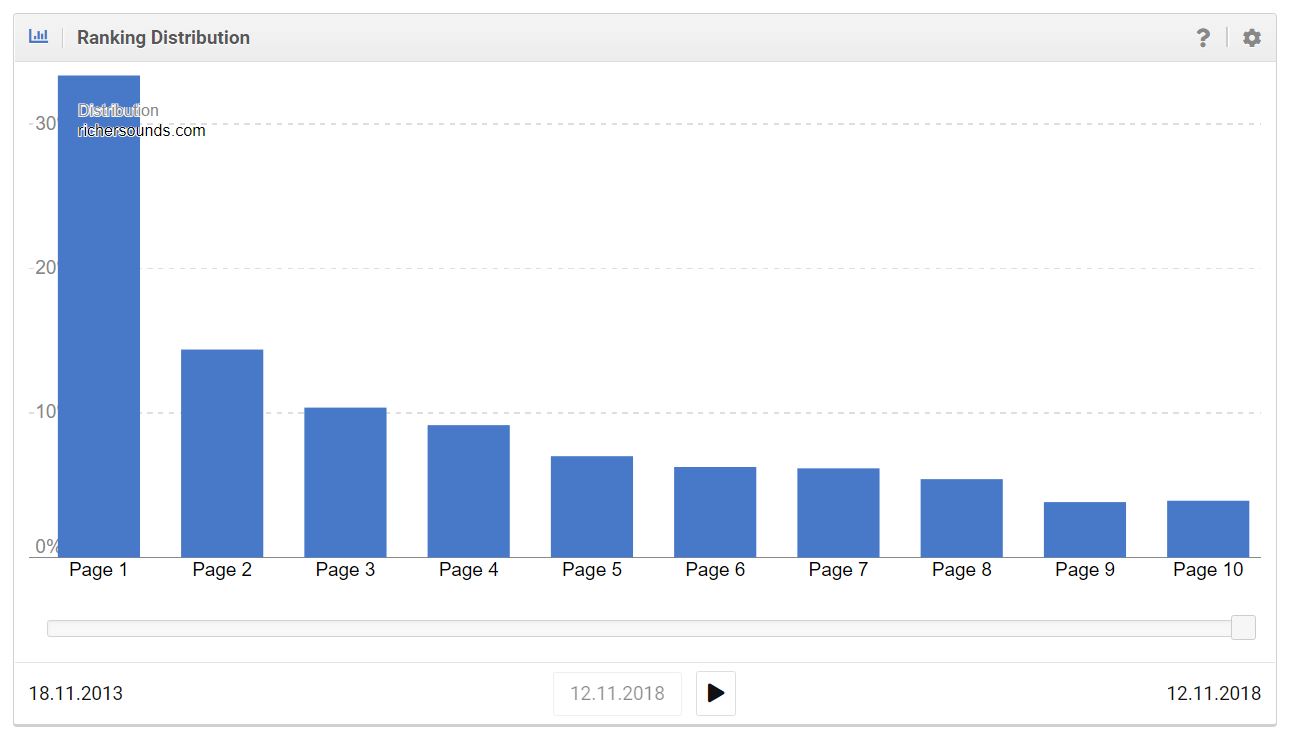1292x738 pixels.
Task: Select the Page 8 bar
Action: (x=961, y=518)
